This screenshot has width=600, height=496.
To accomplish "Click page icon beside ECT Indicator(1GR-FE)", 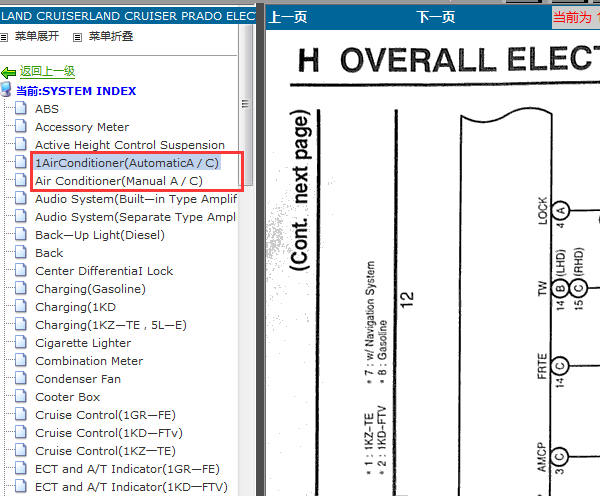I will pyautogui.click(x=21, y=468).
